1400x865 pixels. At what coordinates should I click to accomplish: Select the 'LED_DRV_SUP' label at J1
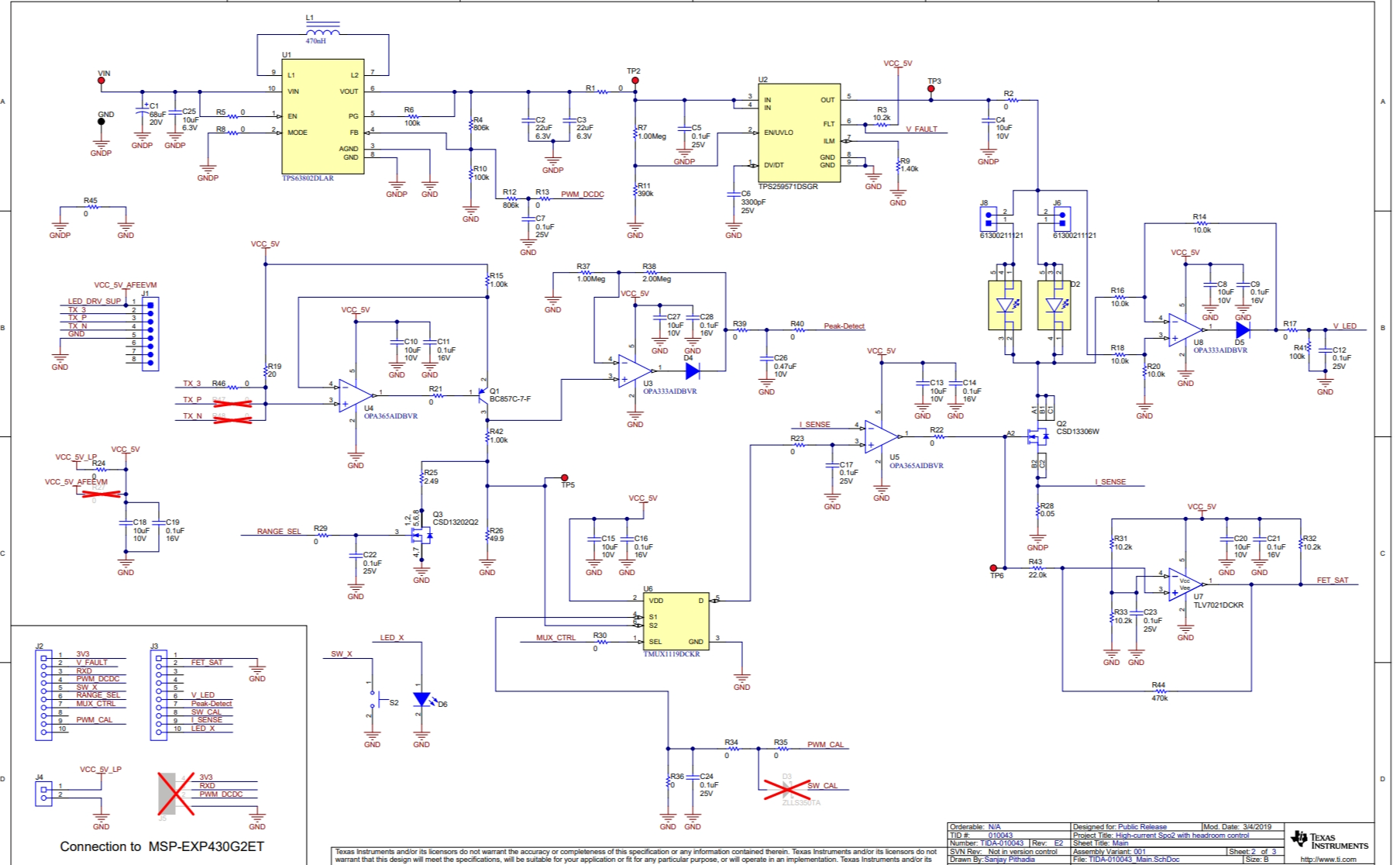tap(95, 302)
